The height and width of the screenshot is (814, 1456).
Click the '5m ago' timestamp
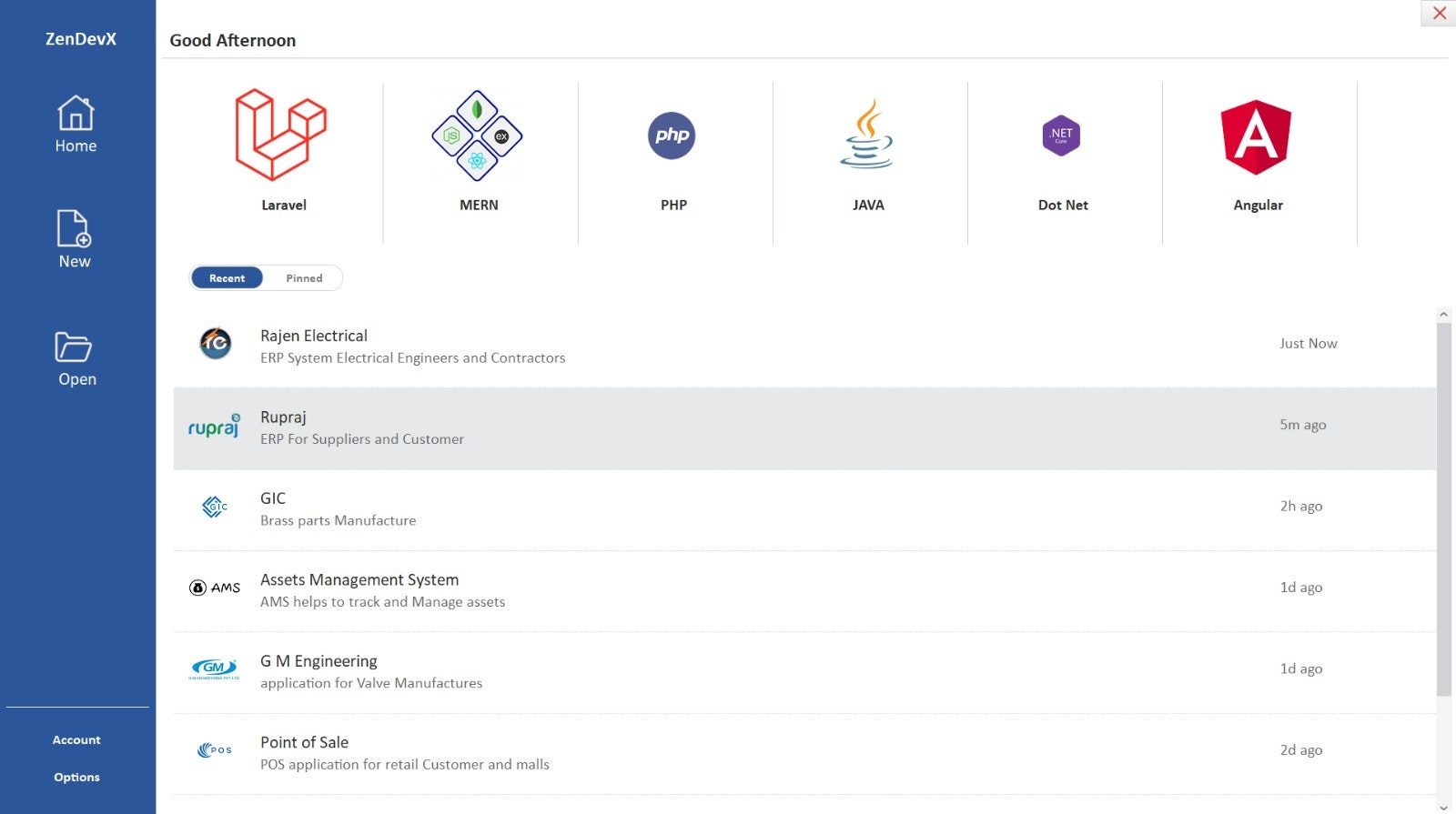(1303, 425)
